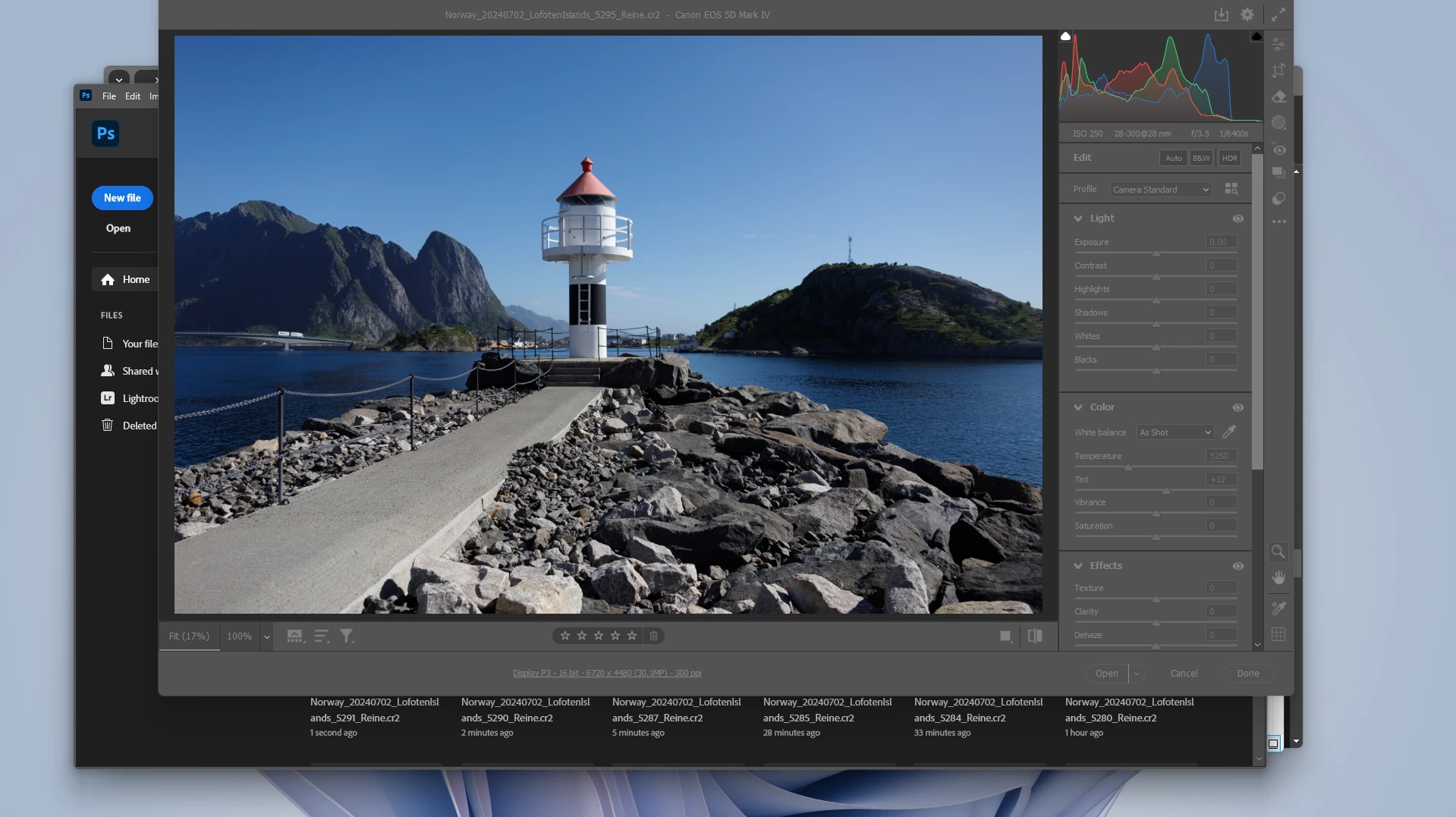
Task: Rate the photo five stars
Action: click(632, 636)
